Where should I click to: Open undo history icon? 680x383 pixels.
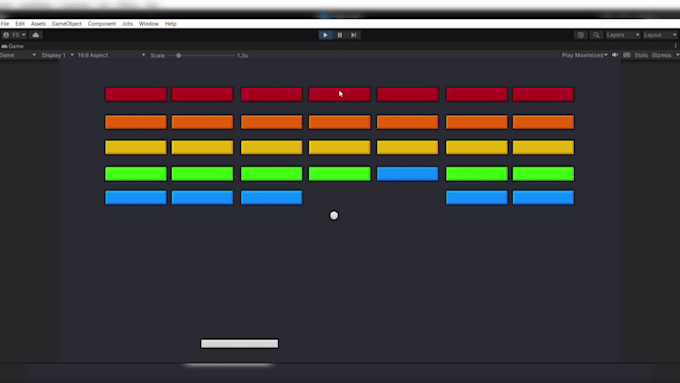pos(581,35)
